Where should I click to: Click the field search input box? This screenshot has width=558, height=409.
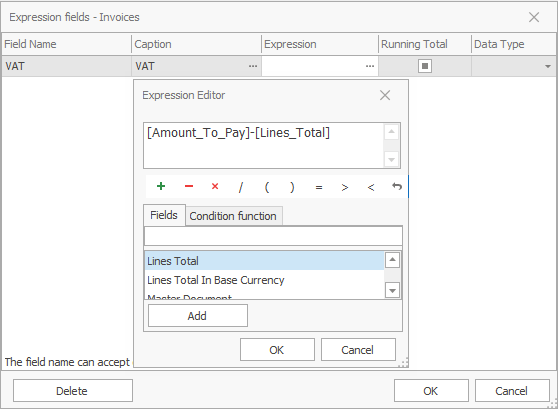click(273, 236)
